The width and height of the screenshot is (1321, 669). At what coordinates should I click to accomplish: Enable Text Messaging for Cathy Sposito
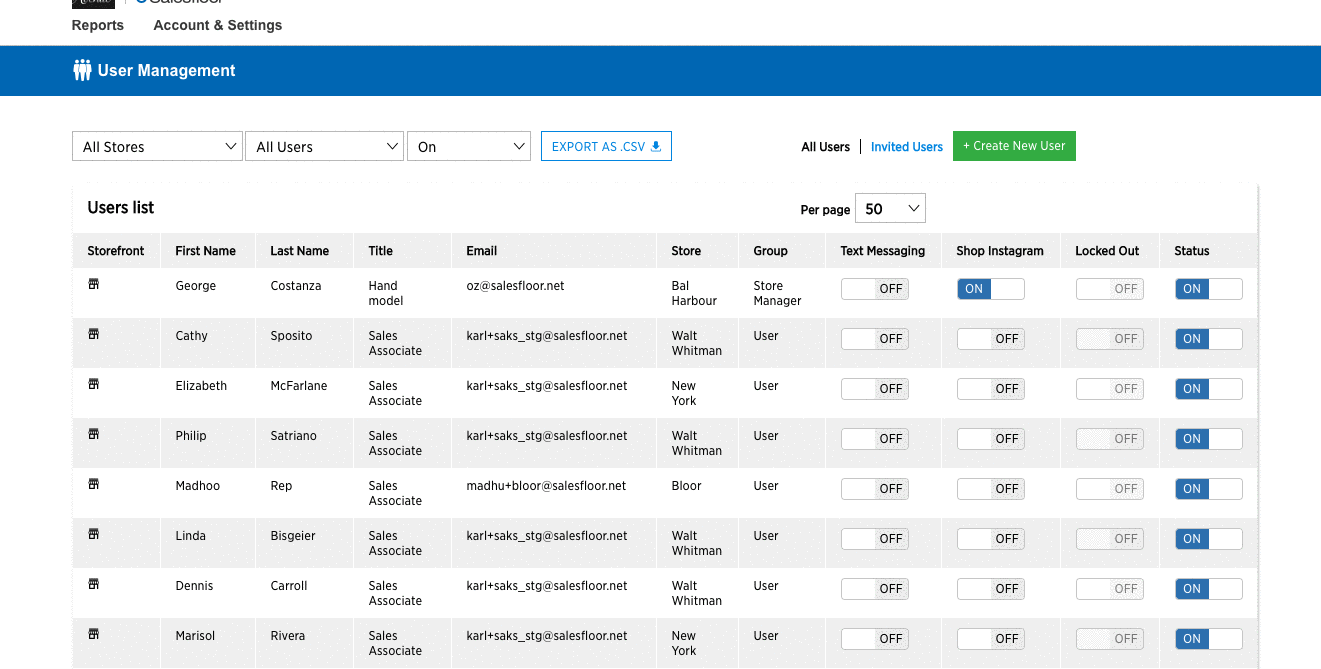pyautogui.click(x=874, y=339)
